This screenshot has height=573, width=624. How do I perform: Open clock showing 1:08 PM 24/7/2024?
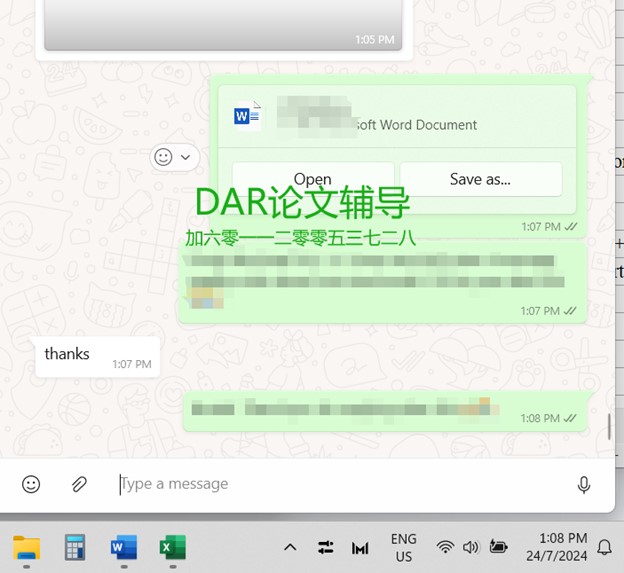point(557,547)
